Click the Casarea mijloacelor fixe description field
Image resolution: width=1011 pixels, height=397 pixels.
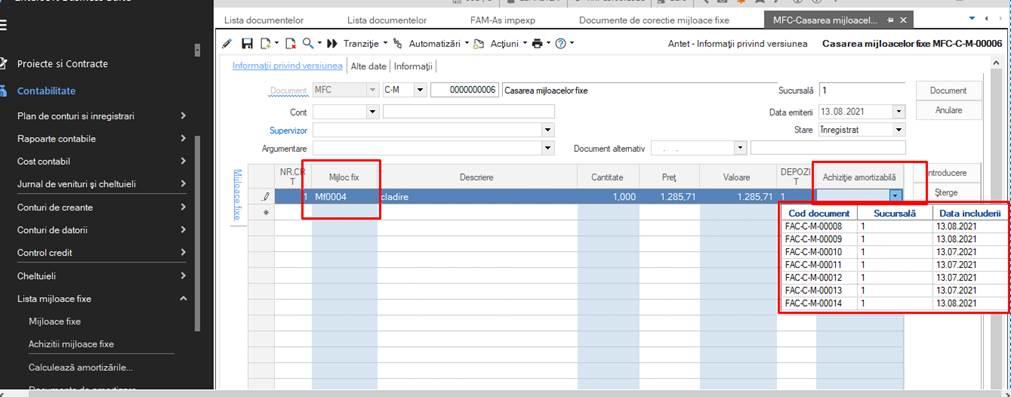coord(640,90)
